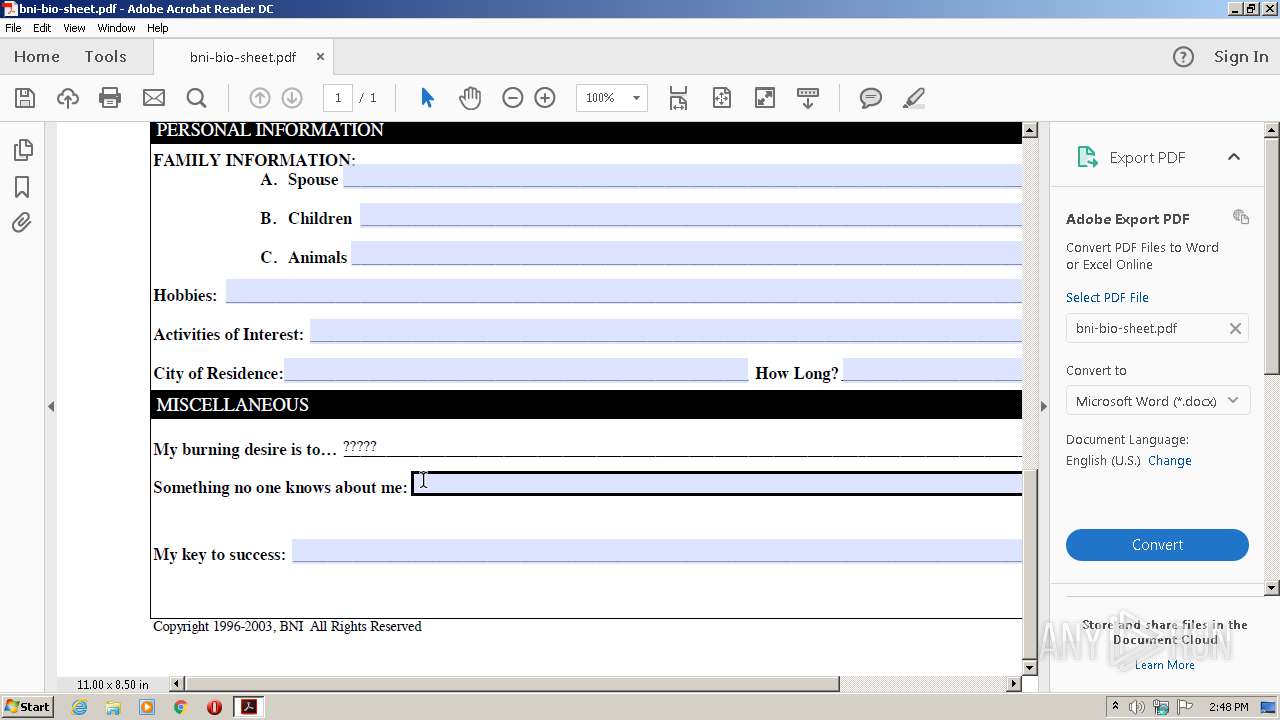Toggle fit-width scrolling mode icon
The width and height of the screenshot is (1280, 720).
coord(678,98)
